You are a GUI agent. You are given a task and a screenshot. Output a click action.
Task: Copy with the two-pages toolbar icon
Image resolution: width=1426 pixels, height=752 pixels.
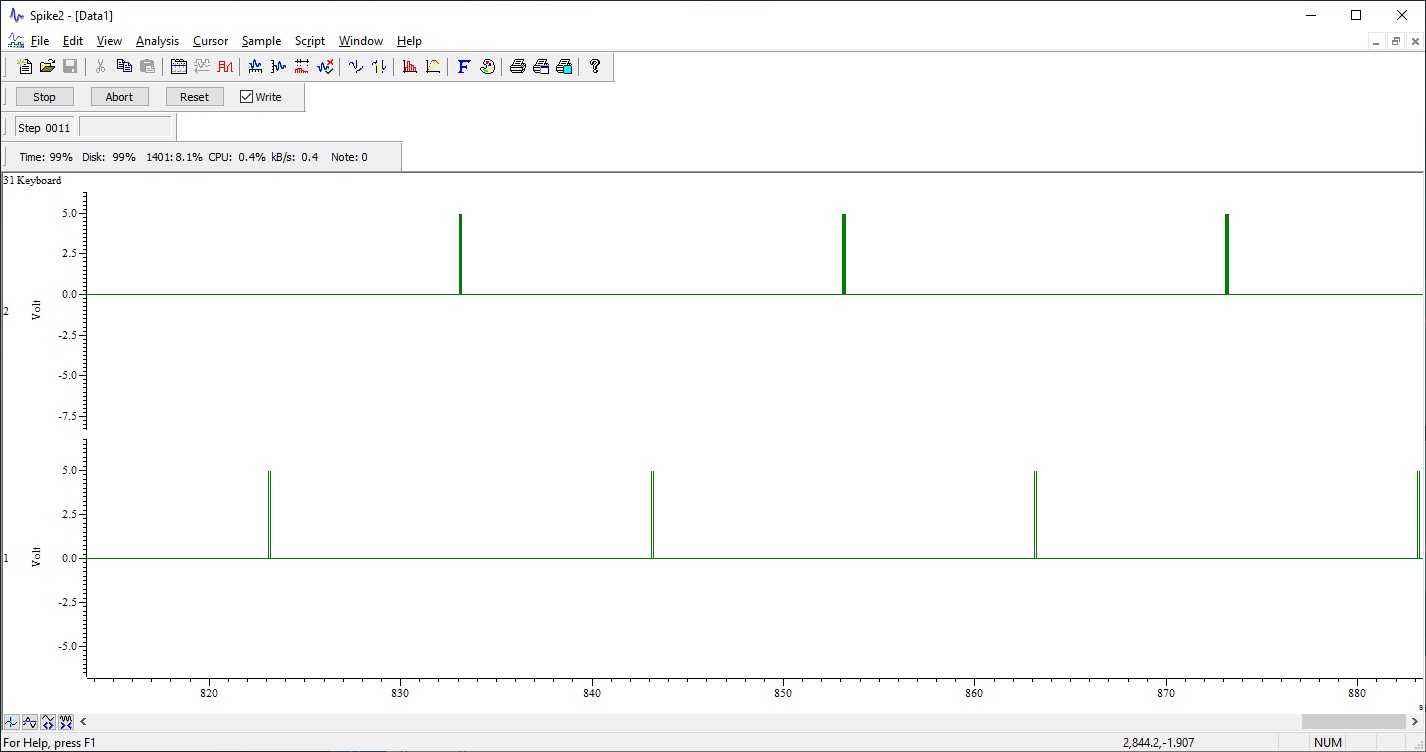(x=124, y=67)
